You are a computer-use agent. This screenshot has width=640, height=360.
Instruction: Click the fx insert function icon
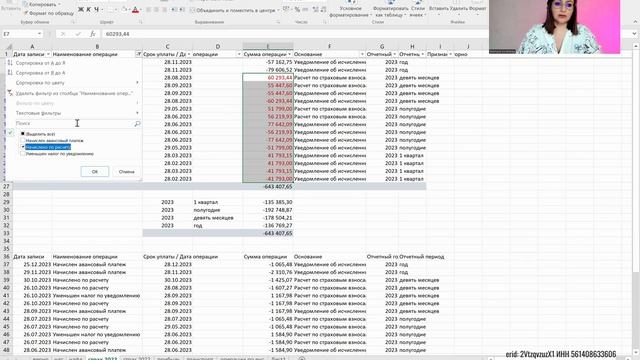pos(93,34)
